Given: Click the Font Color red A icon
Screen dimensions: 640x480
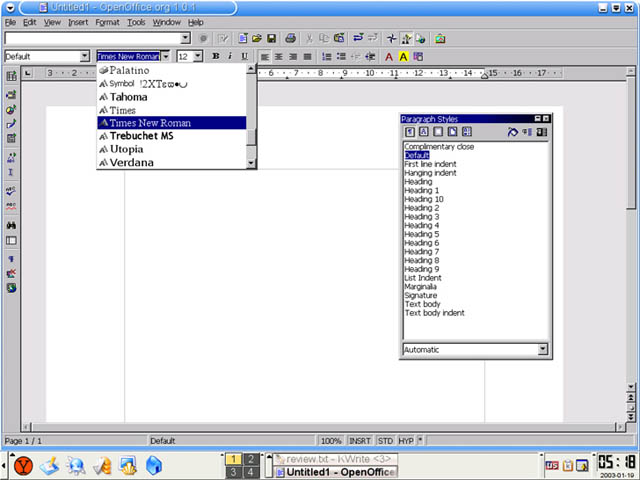Looking at the screenshot, I should pos(389,56).
